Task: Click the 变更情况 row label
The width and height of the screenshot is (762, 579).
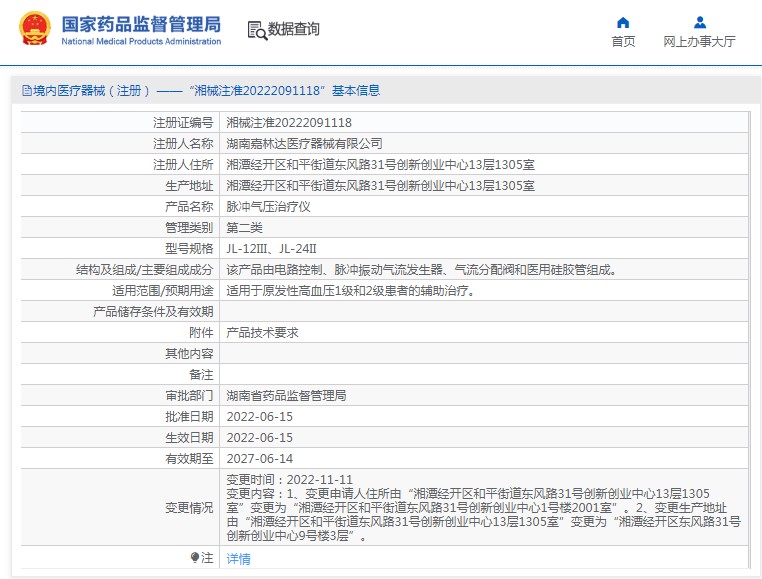Action: click(x=189, y=508)
